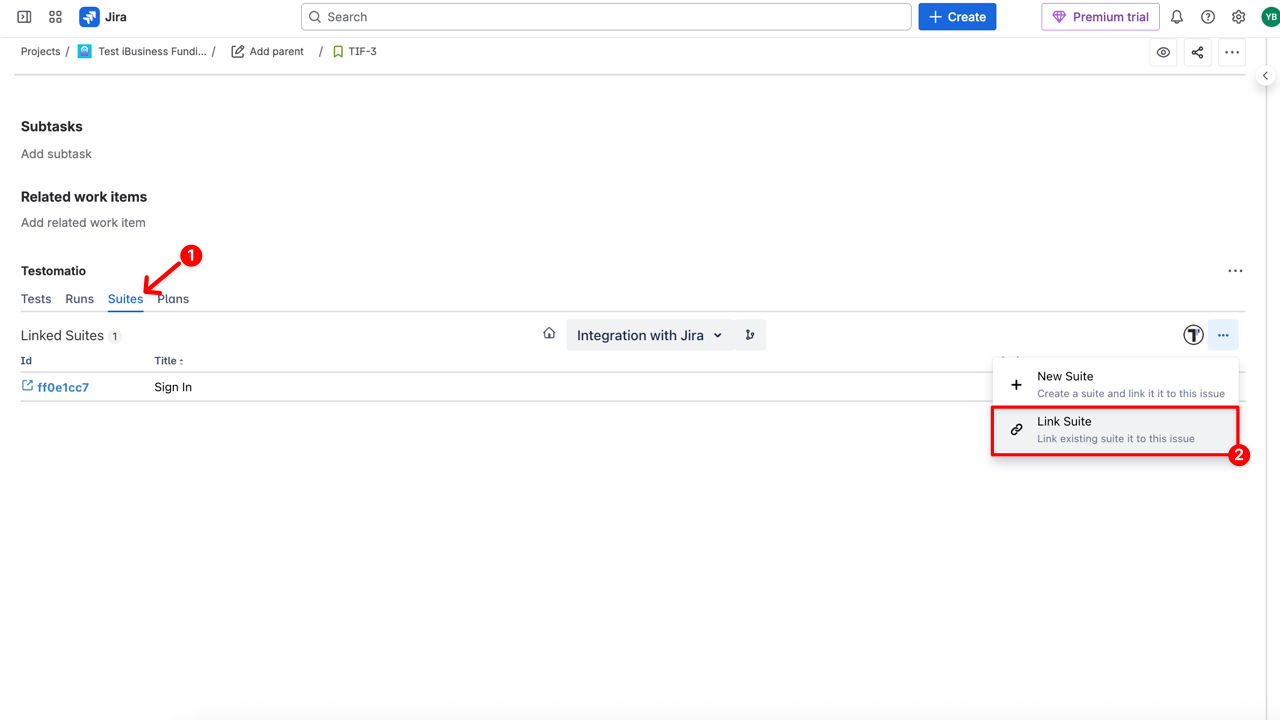This screenshot has height=720, width=1280.
Task: Click the share icon for this issue
Action: point(1197,52)
